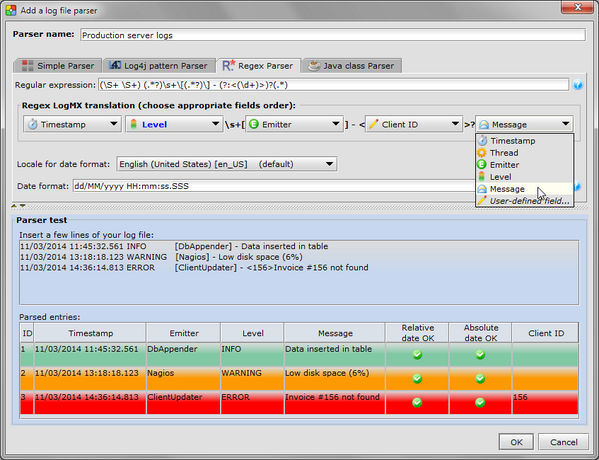Click the Cancel button
The image size is (599, 460).
[563, 442]
